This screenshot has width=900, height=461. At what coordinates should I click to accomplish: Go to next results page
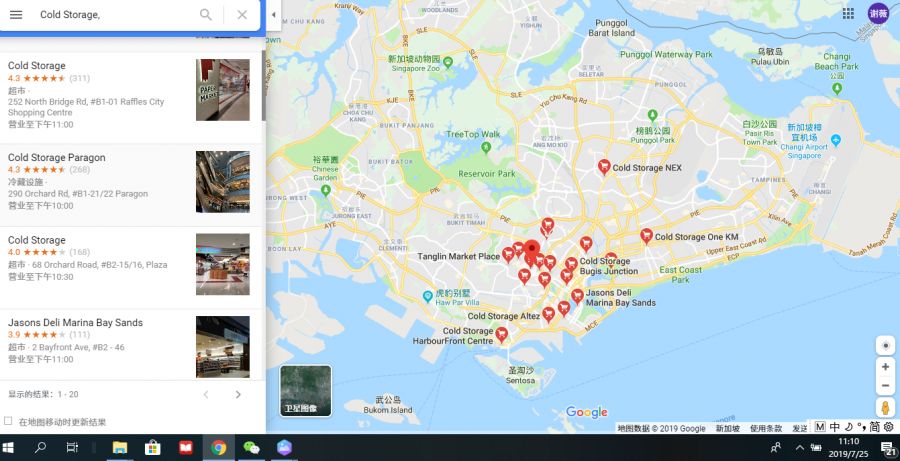pyautogui.click(x=238, y=394)
